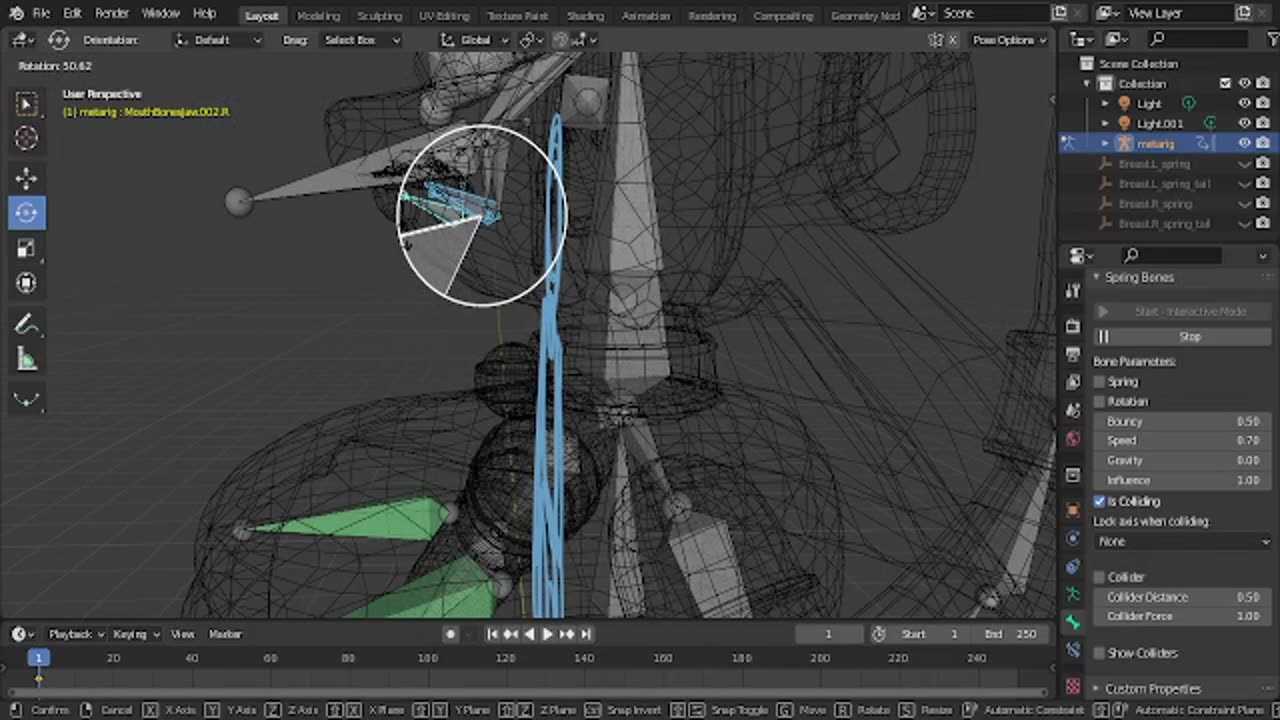Open the Orientation Default dropdown
The image size is (1280, 720).
click(x=218, y=40)
